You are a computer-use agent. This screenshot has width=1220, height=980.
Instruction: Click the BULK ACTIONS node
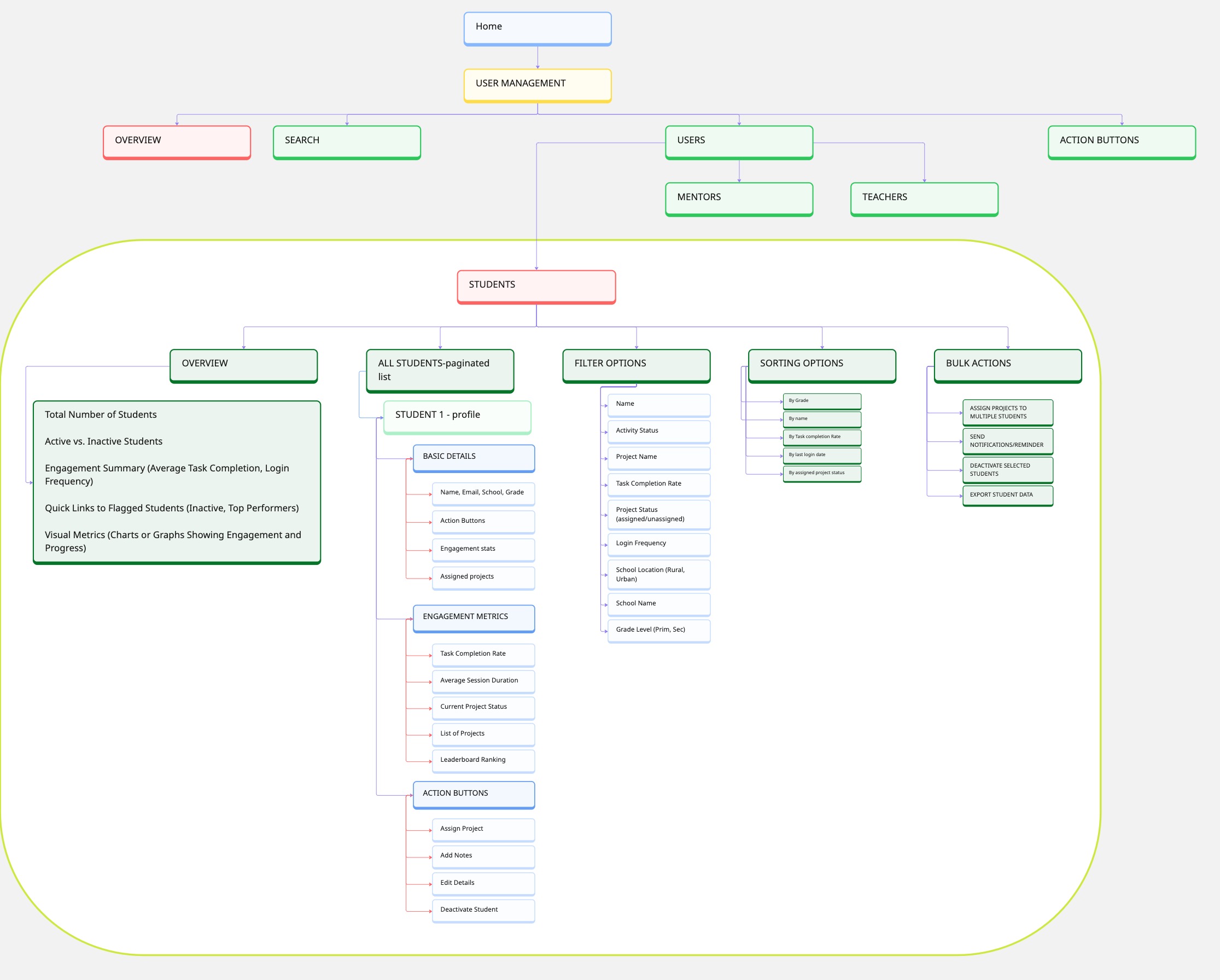(1007, 365)
